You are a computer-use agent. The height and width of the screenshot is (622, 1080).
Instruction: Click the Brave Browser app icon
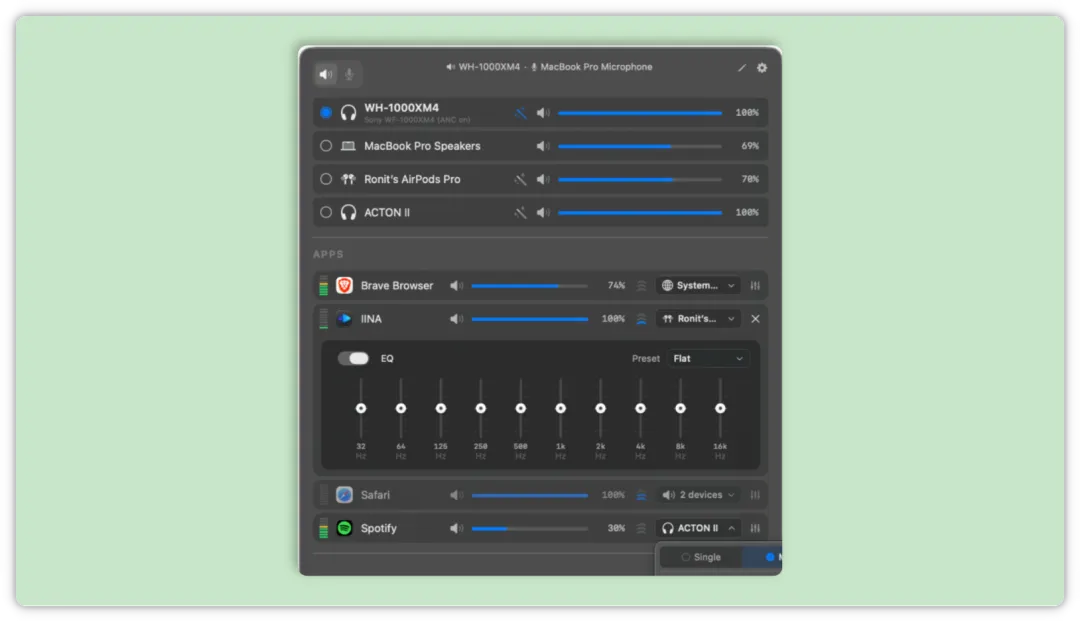(344, 285)
